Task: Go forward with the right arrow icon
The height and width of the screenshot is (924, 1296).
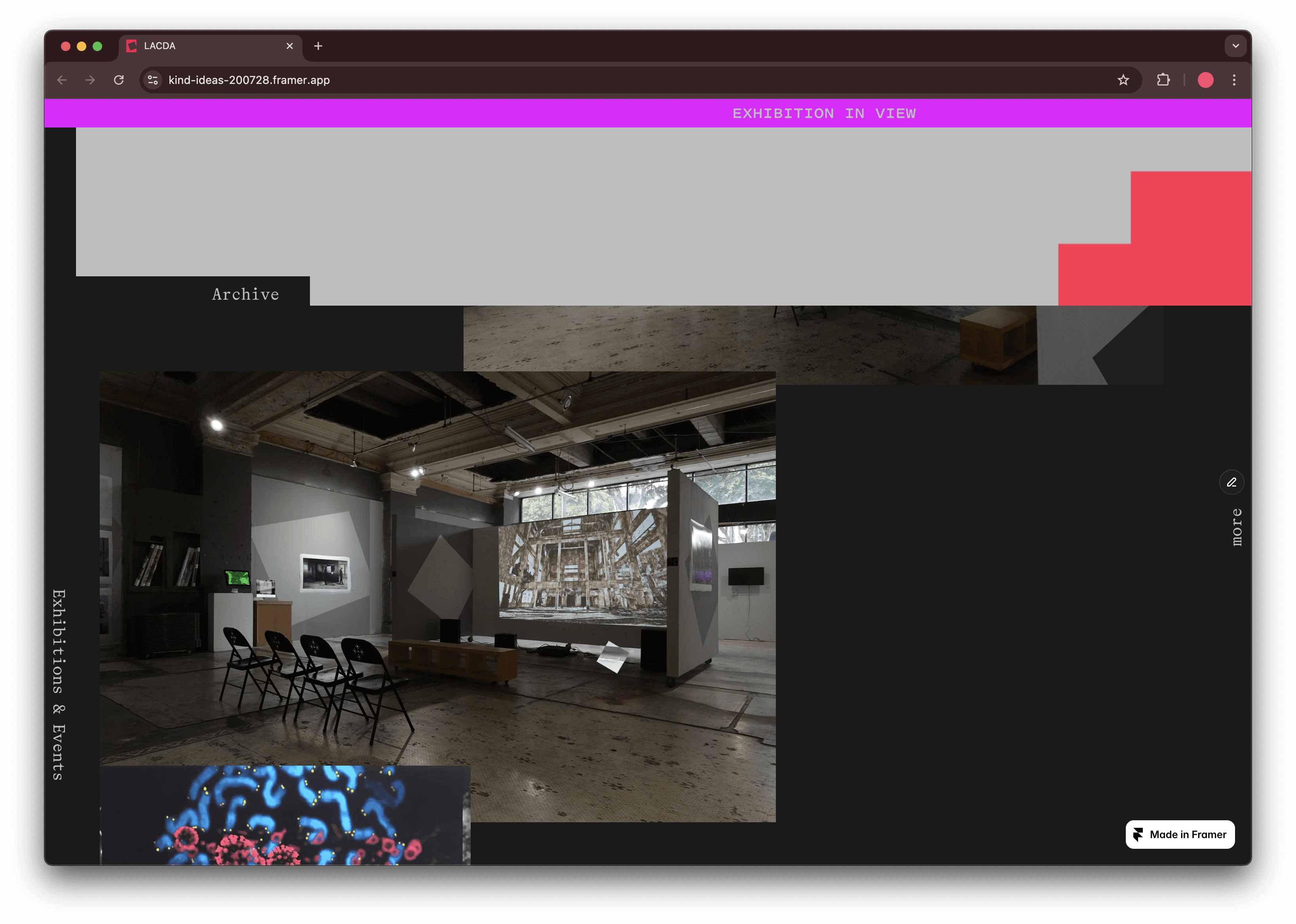Action: coord(90,80)
